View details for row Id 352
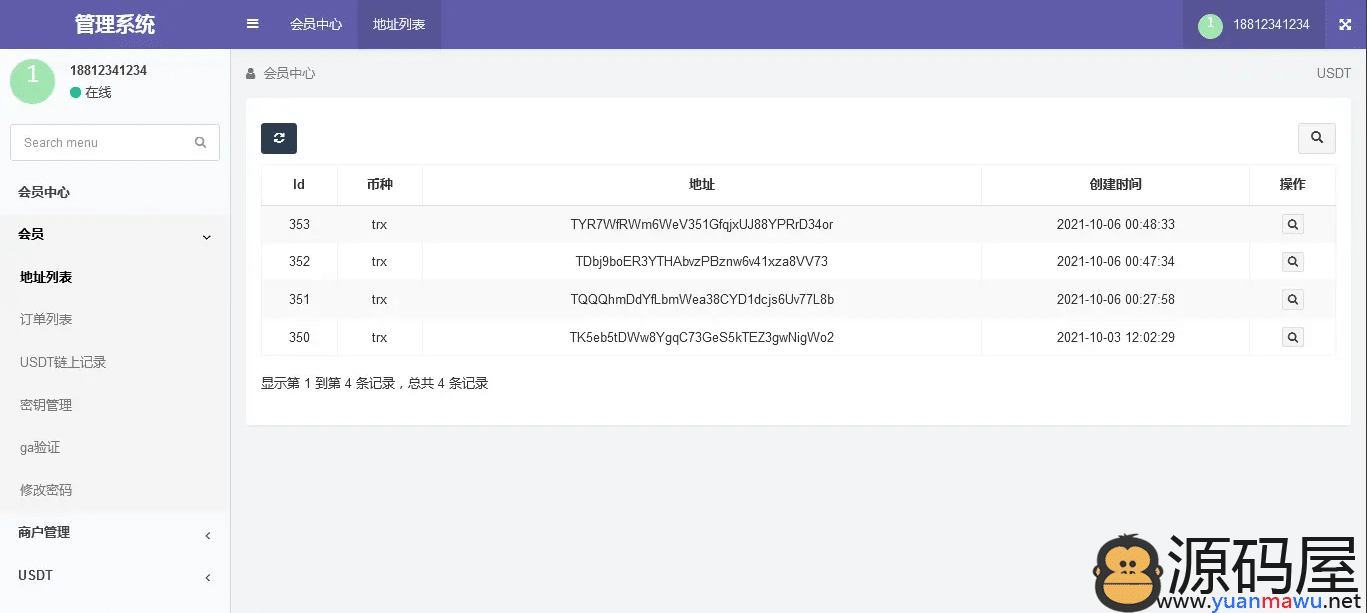1367x613 pixels. (1293, 262)
